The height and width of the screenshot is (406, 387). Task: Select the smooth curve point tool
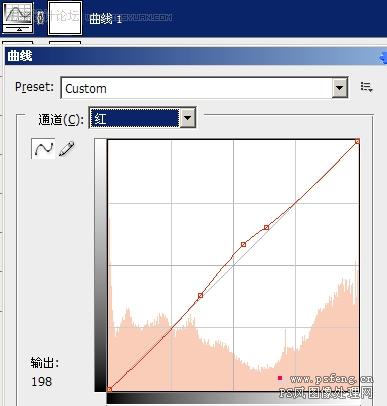tap(43, 148)
